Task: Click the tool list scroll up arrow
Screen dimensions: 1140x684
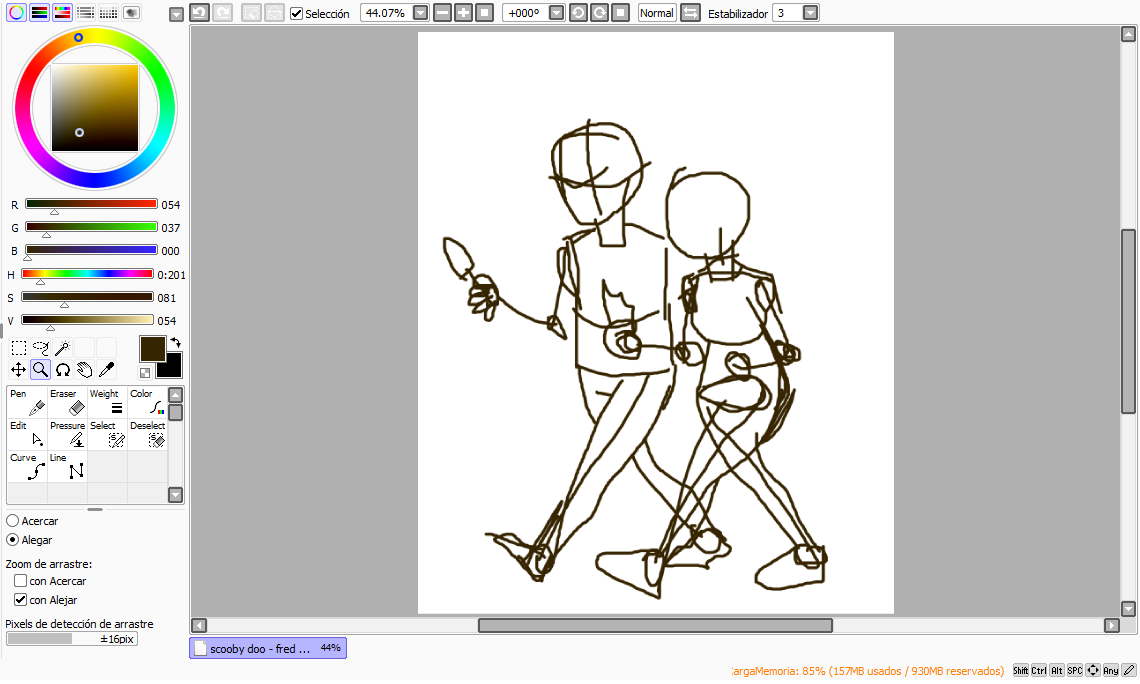Action: click(x=175, y=395)
